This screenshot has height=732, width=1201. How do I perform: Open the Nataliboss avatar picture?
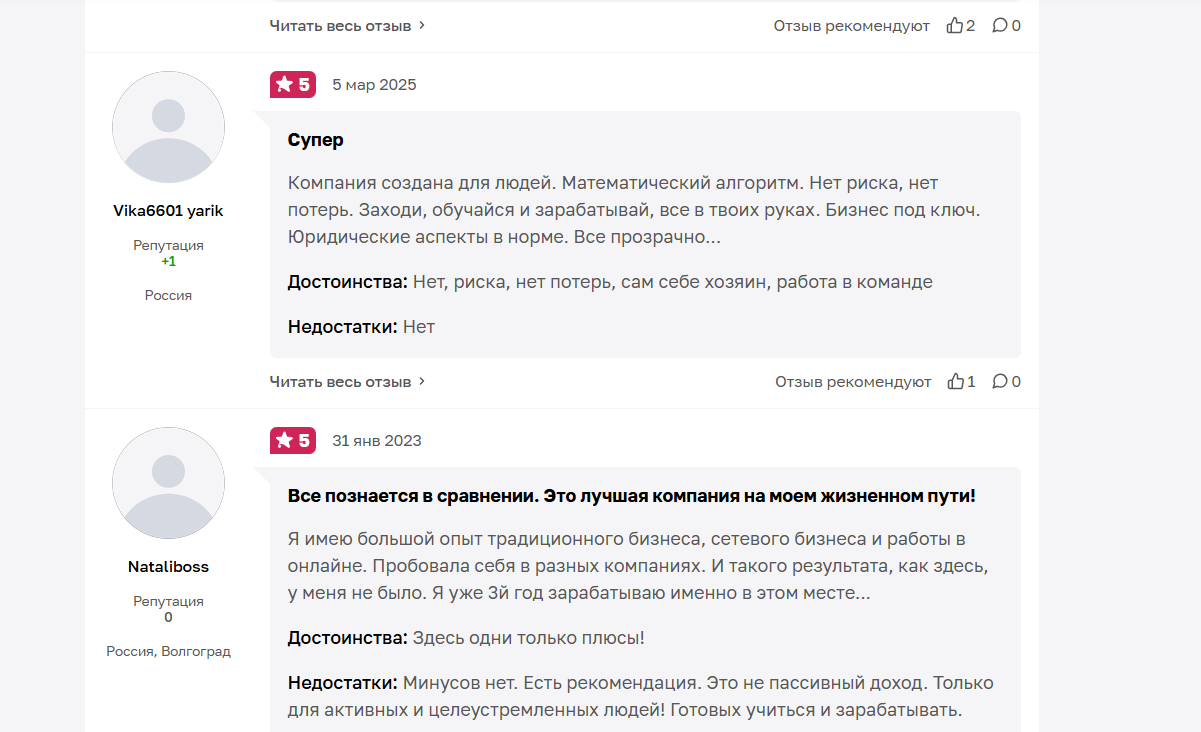tap(168, 483)
